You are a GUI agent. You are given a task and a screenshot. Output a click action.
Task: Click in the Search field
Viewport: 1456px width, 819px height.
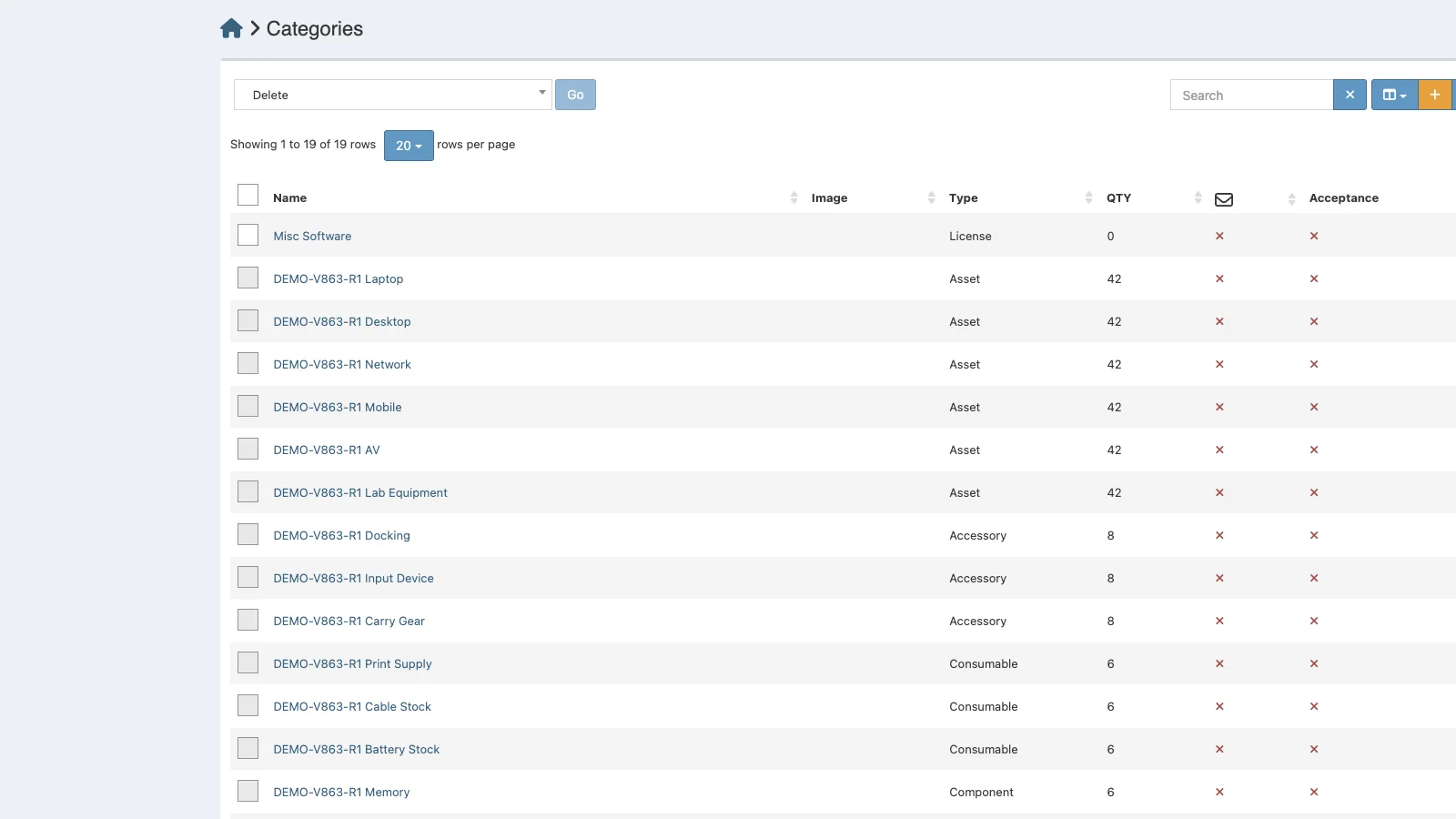pos(1251,95)
